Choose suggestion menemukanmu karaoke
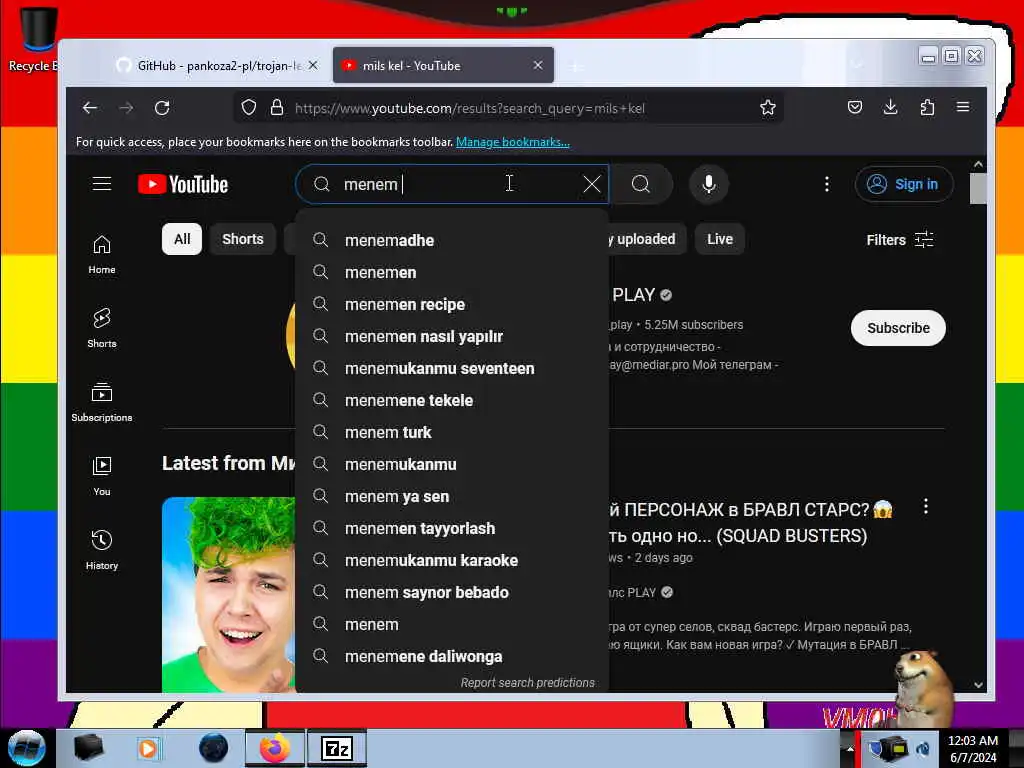This screenshot has height=768, width=1024. (x=452, y=560)
